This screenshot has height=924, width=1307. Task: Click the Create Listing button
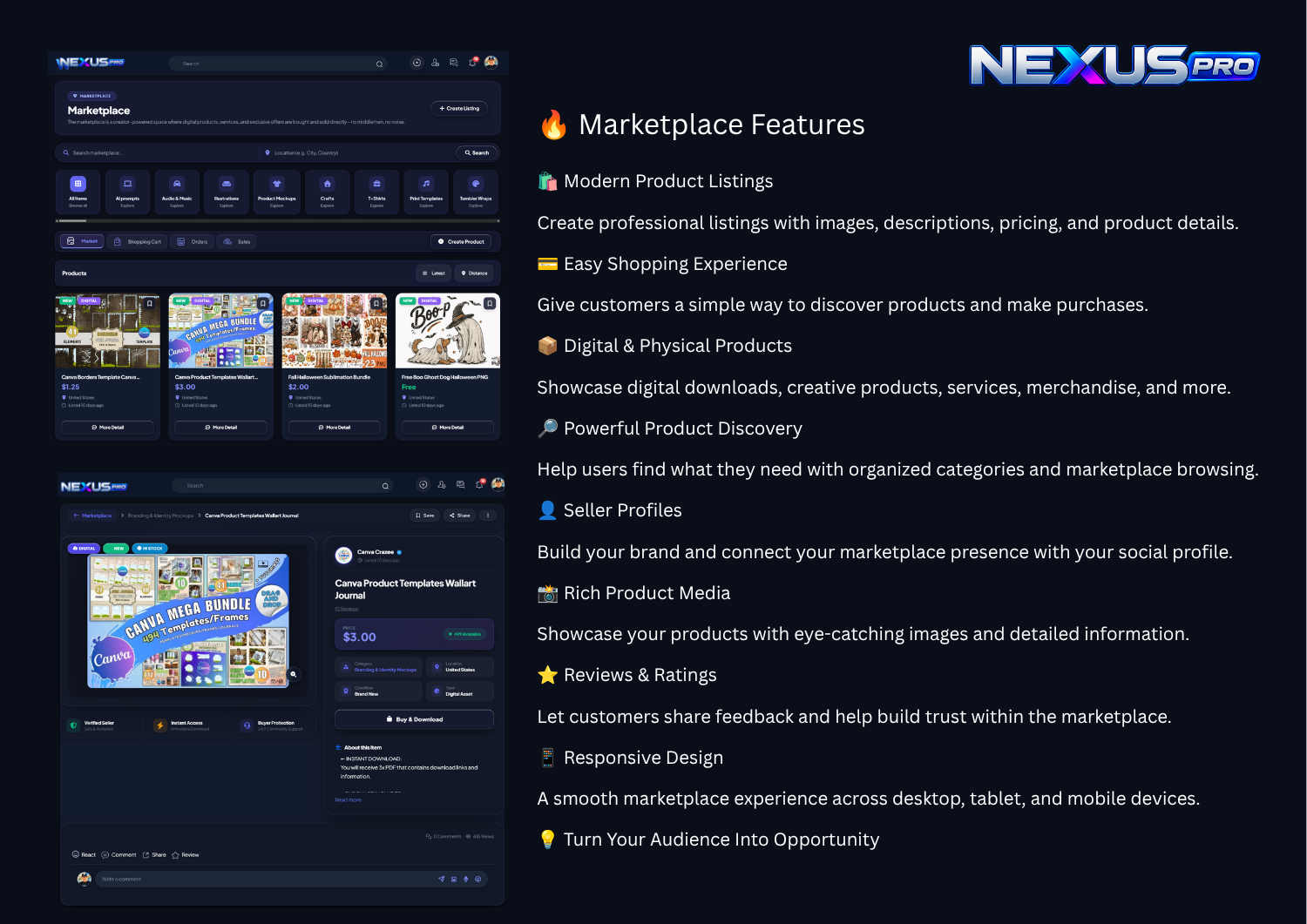pos(459,109)
